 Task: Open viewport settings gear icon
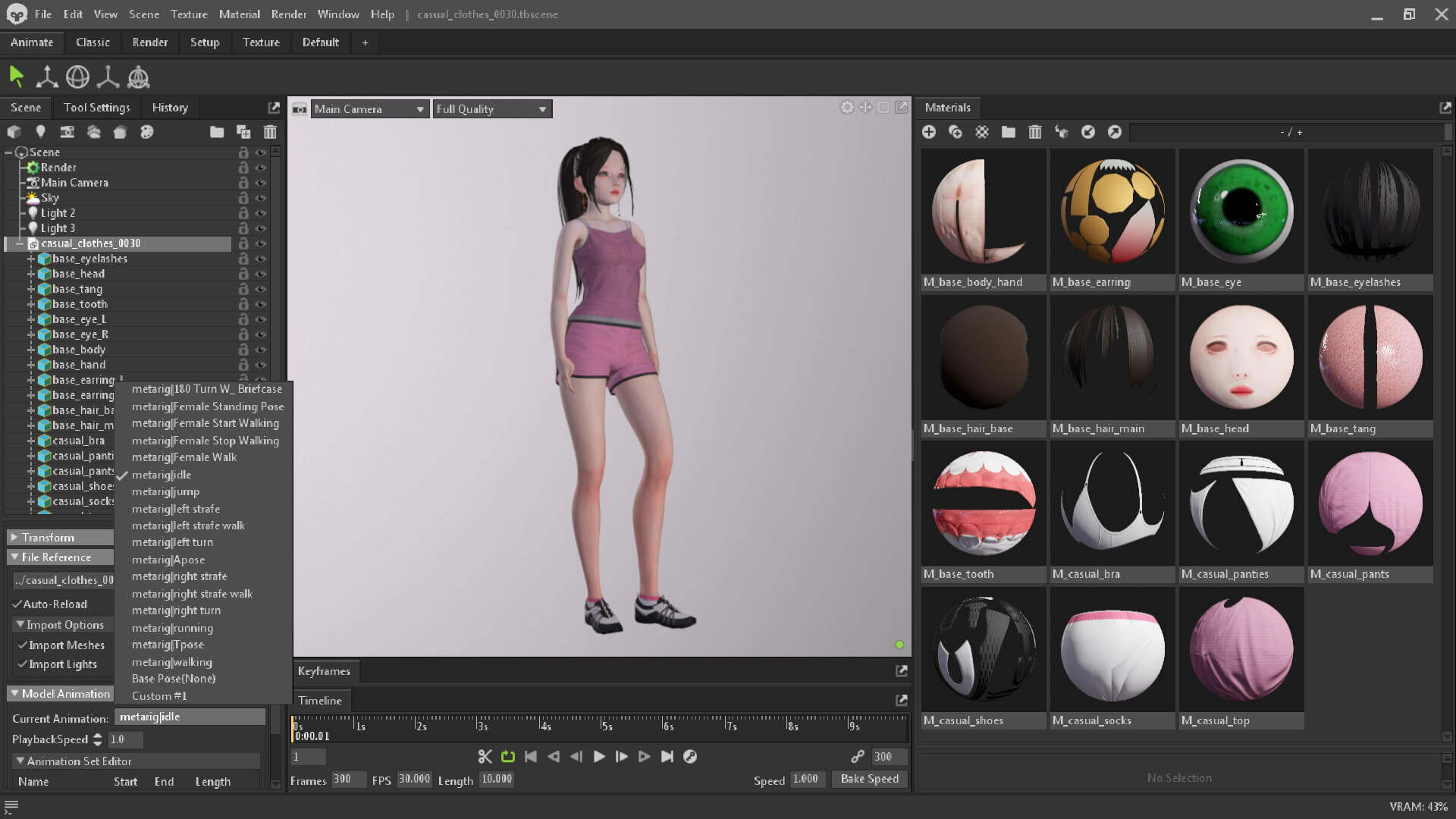[847, 108]
